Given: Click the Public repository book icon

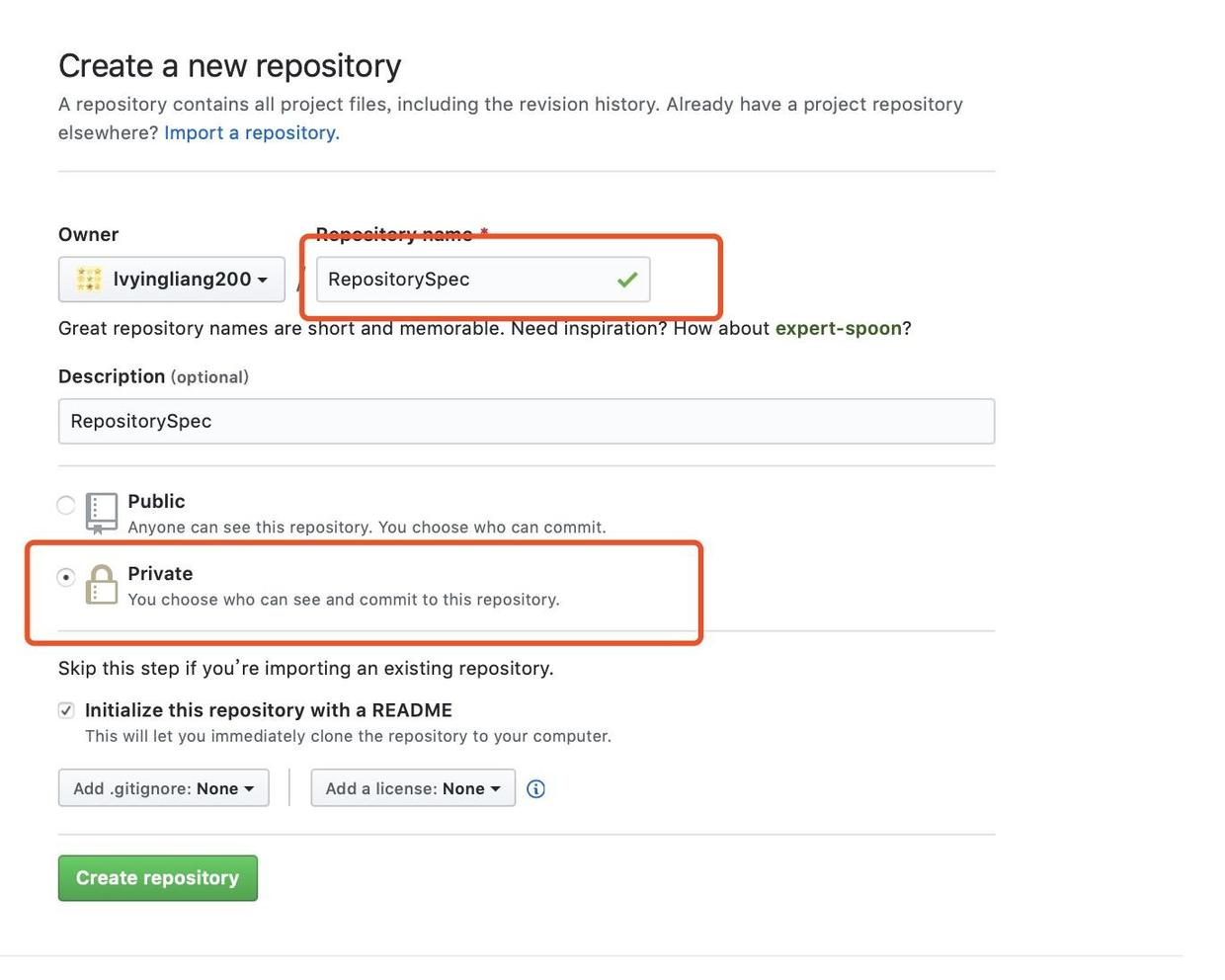Looking at the screenshot, I should pos(101,512).
